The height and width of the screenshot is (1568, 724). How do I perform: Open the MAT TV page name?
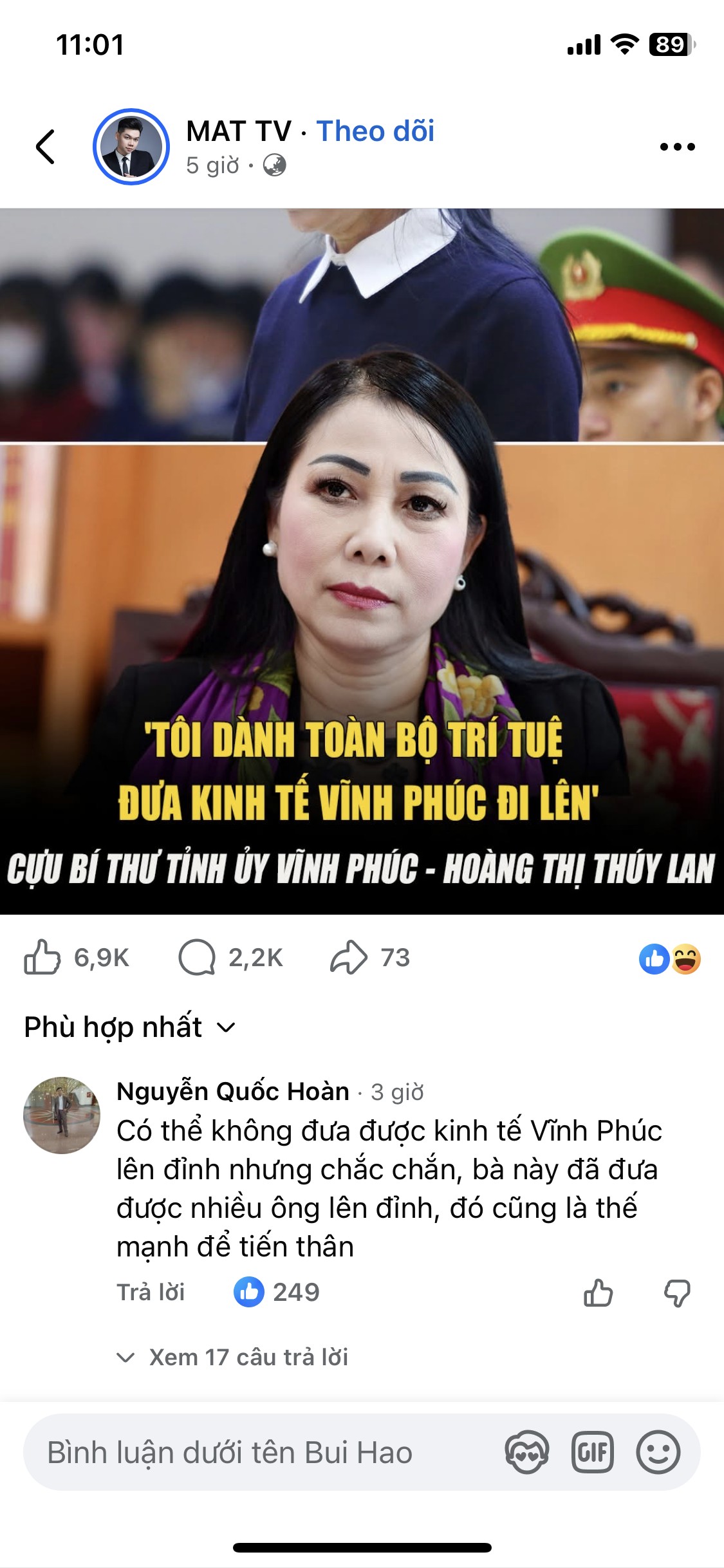[239, 131]
